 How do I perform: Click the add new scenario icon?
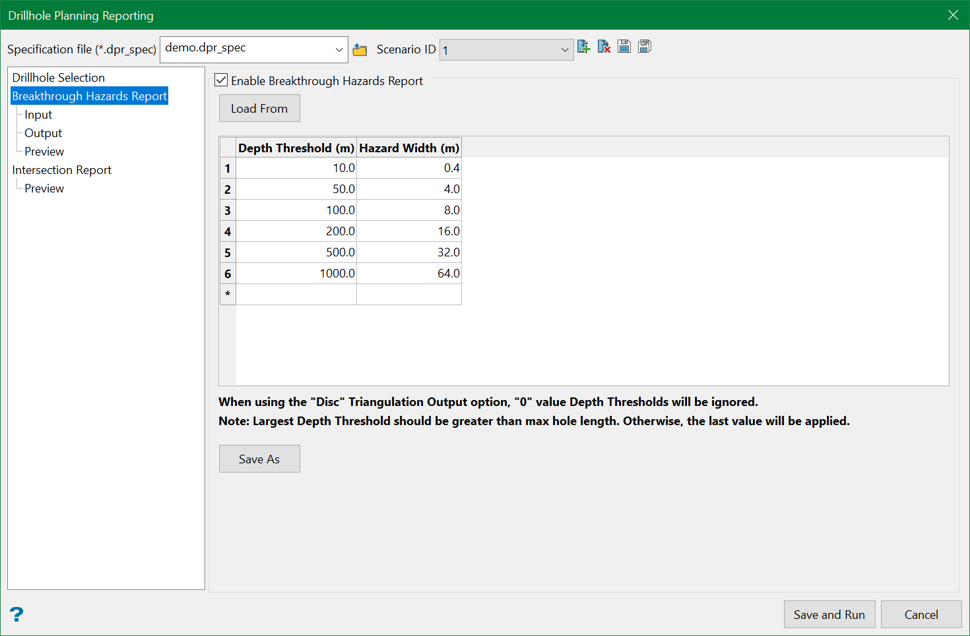coord(584,47)
